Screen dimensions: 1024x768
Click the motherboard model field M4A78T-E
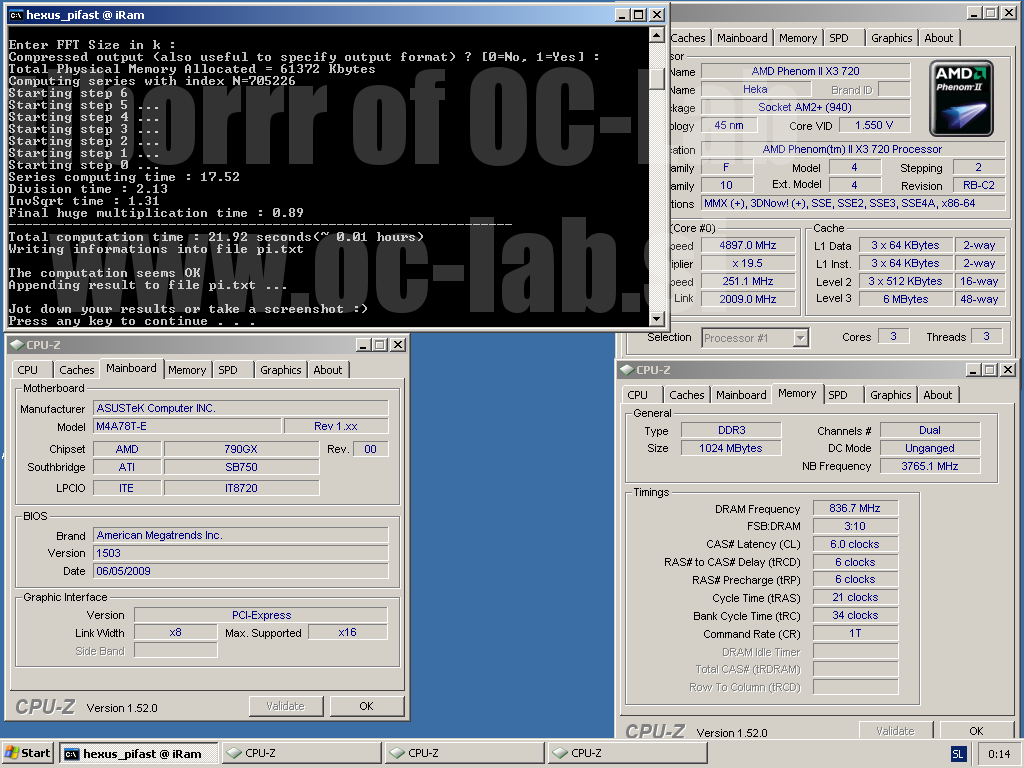pyautogui.click(x=187, y=426)
